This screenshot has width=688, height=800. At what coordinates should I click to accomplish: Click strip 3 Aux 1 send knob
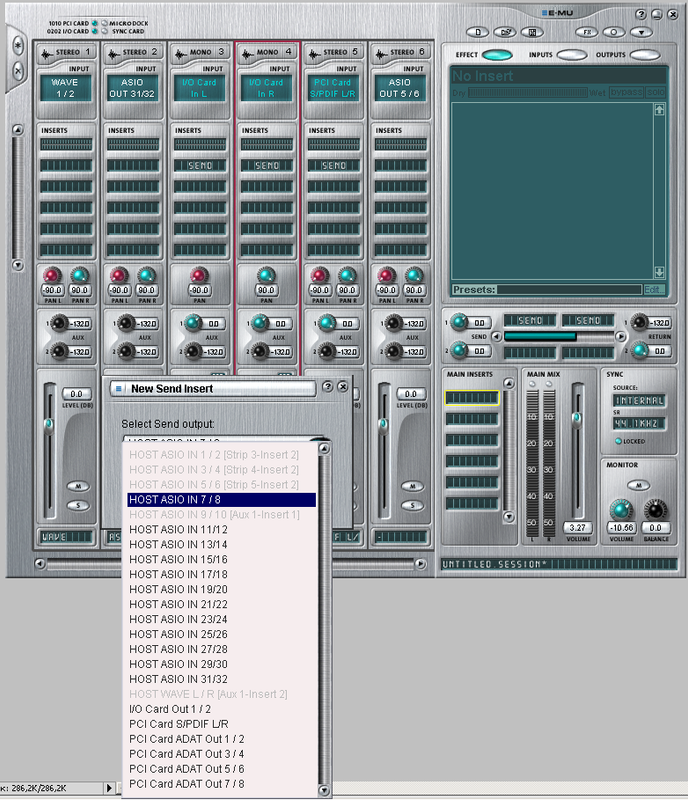[192, 322]
